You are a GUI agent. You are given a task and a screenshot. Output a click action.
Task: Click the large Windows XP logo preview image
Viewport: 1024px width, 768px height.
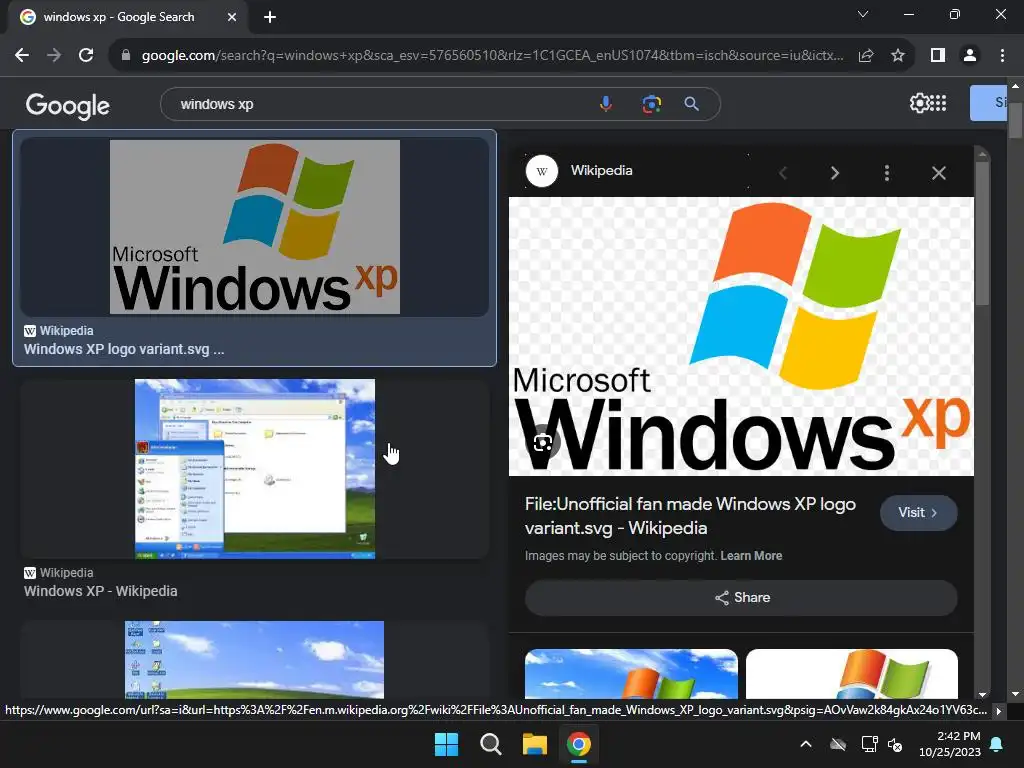pos(741,336)
